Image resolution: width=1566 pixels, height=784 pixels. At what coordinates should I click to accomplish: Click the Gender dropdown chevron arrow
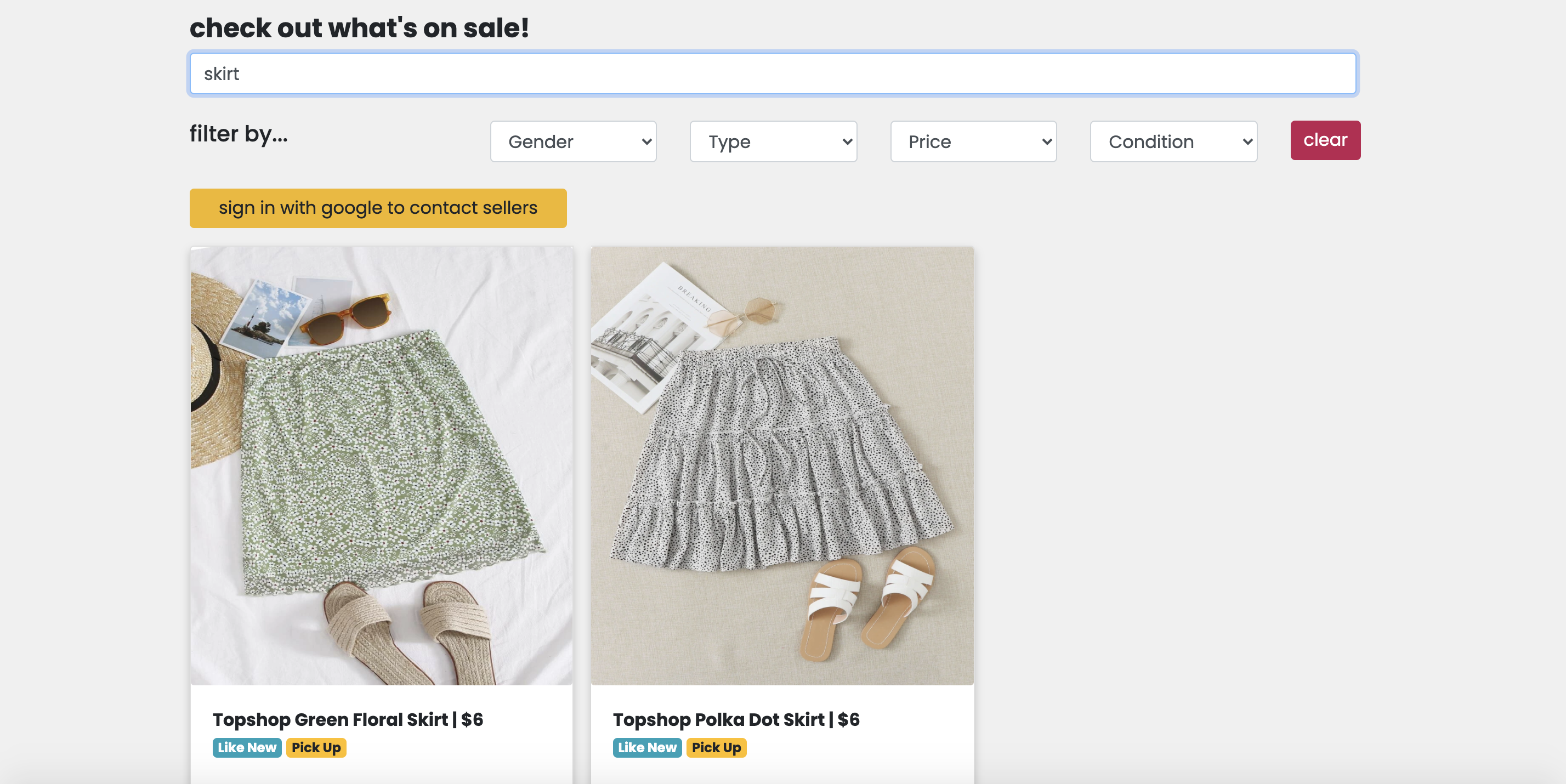pyautogui.click(x=646, y=141)
